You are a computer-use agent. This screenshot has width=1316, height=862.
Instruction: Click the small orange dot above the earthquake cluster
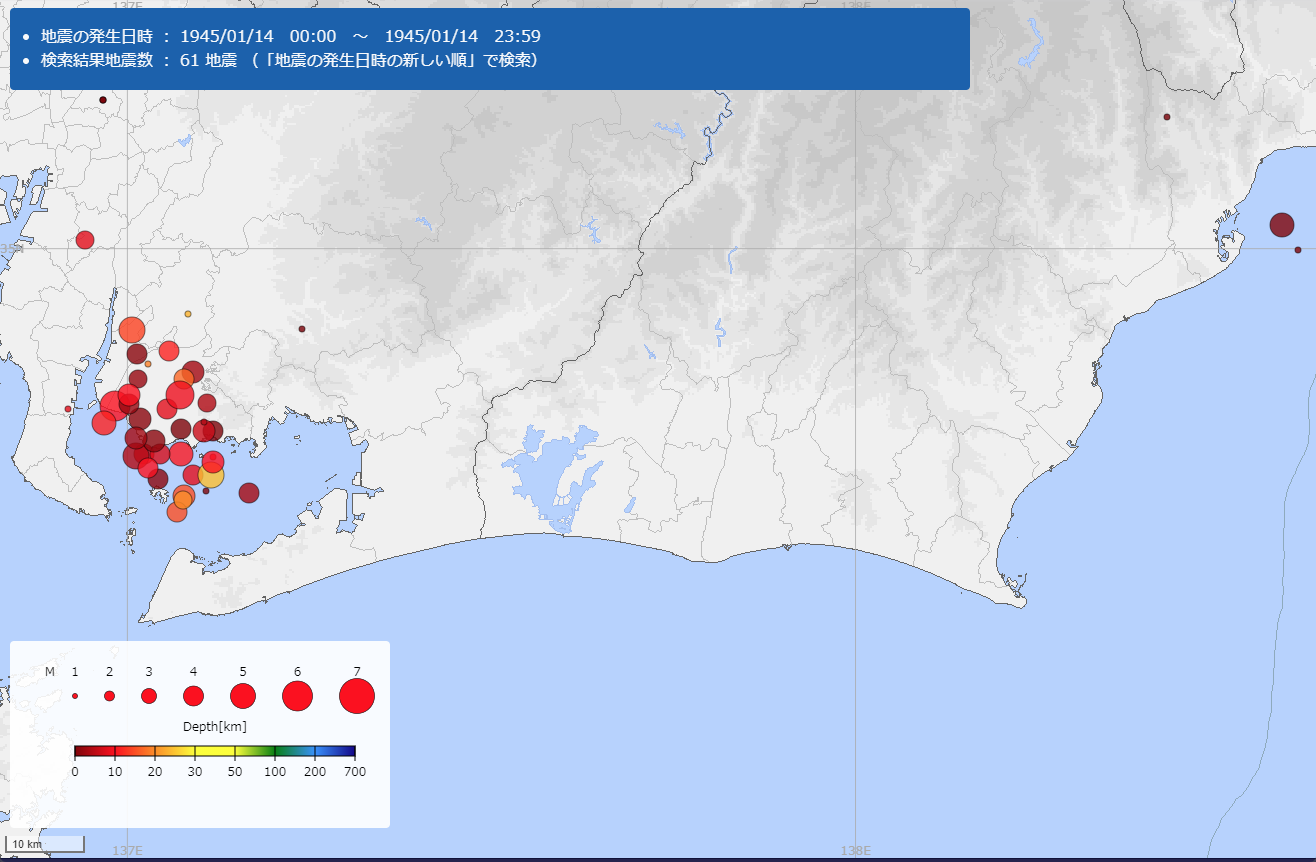(188, 314)
